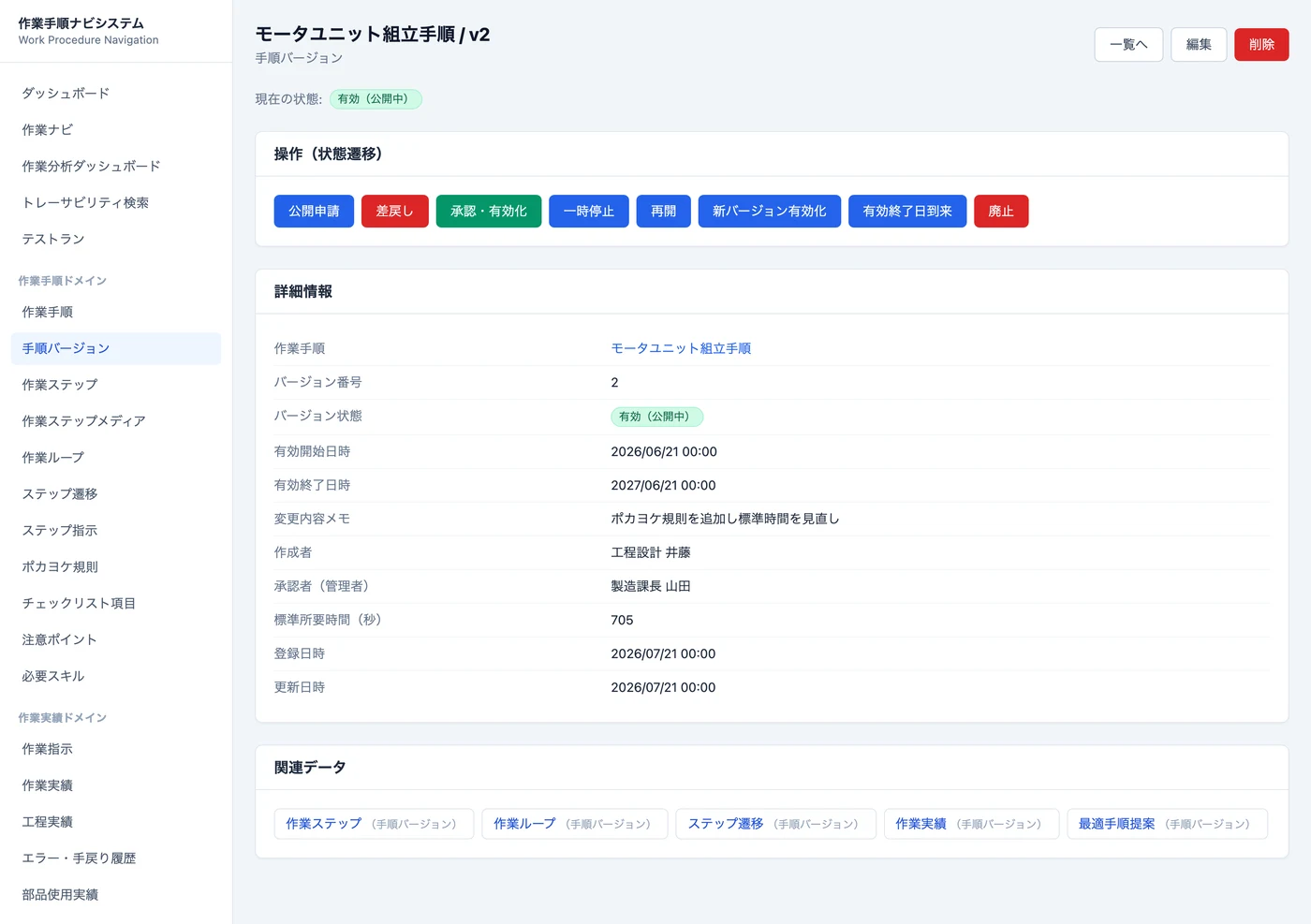Click the 有効（公開中） badge beside 現在の状態
This screenshot has height=924, width=1311.
[x=376, y=99]
